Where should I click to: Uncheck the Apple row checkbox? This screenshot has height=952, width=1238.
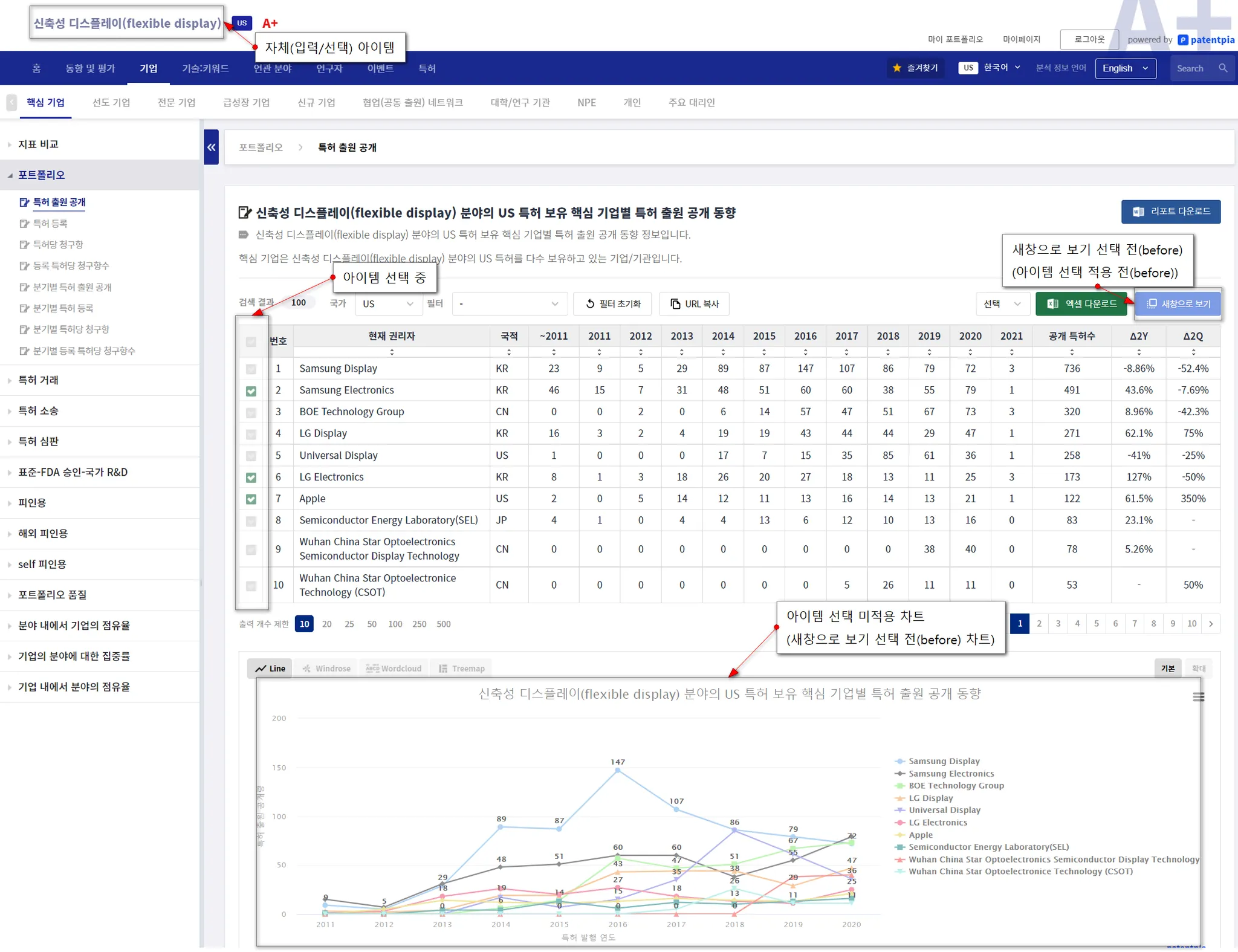pos(251,499)
